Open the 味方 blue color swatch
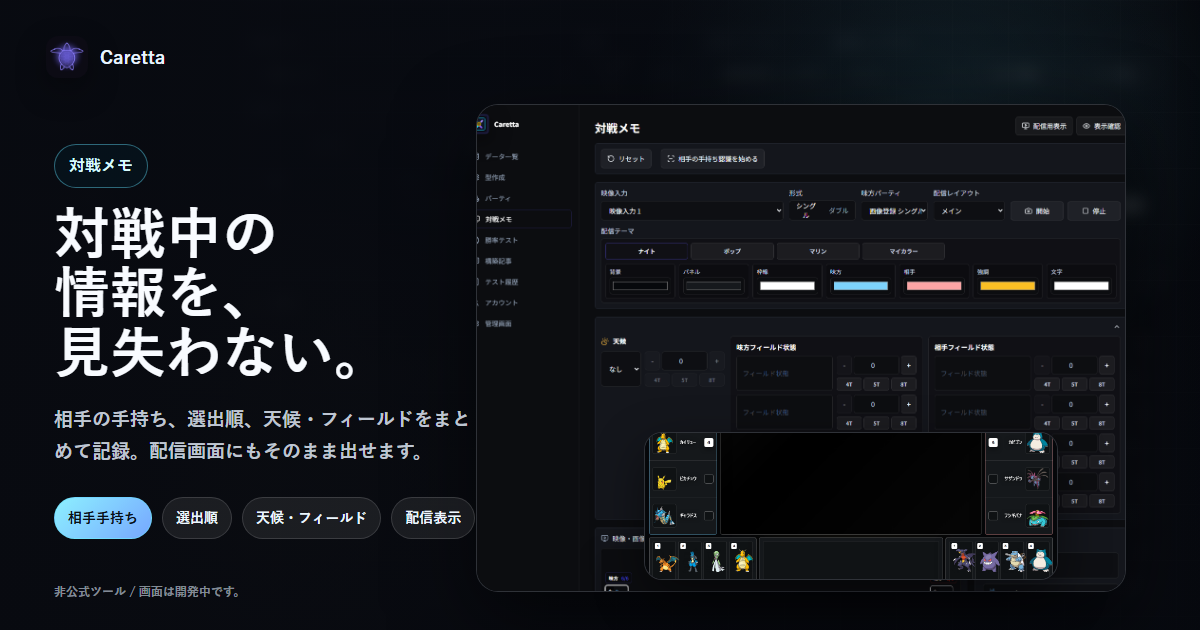Viewport: 1200px width, 630px height. coord(860,286)
